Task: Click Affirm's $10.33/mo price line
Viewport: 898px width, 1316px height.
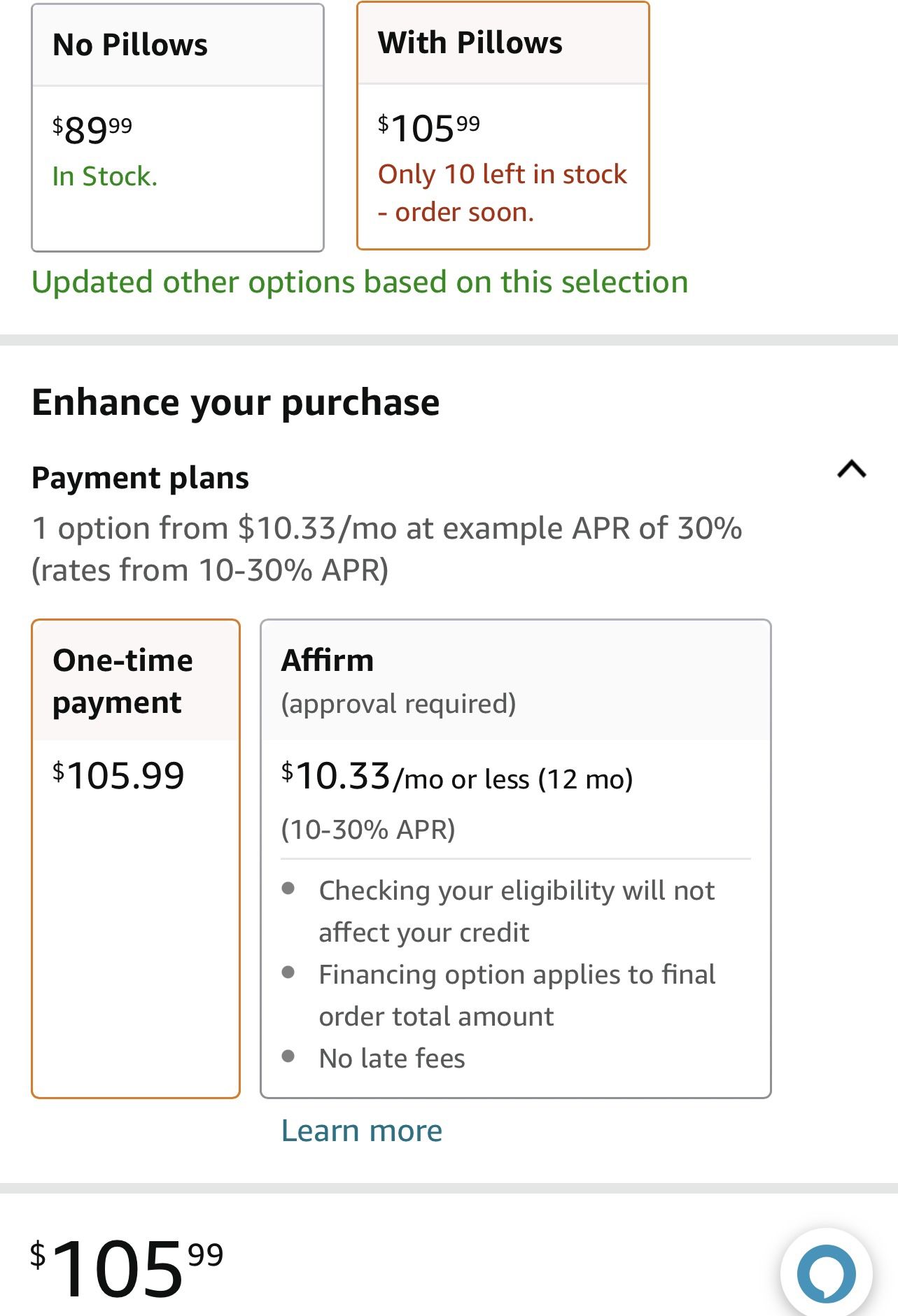Action: point(456,777)
